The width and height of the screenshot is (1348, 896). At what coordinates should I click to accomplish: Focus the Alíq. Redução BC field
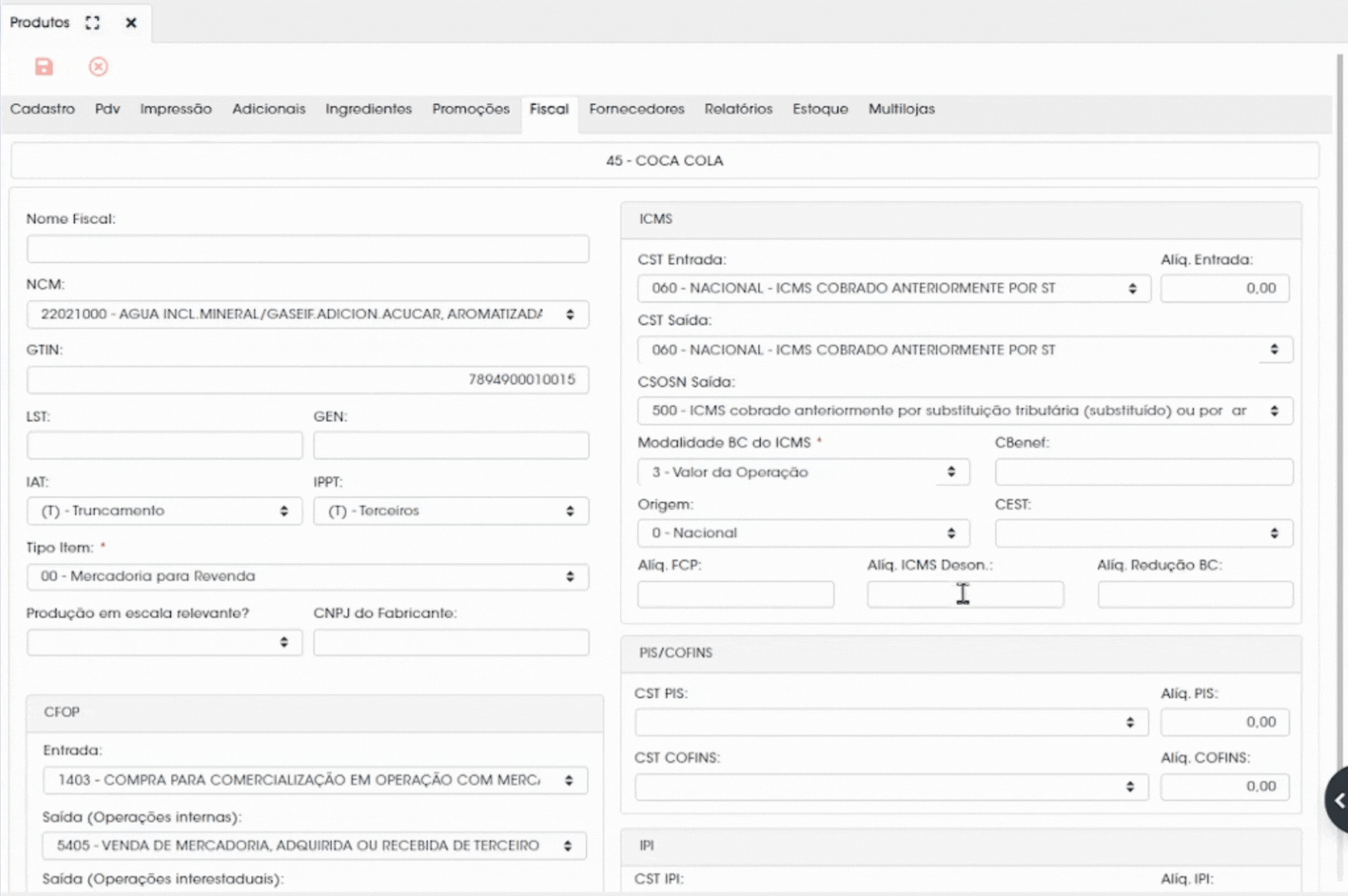(1195, 594)
